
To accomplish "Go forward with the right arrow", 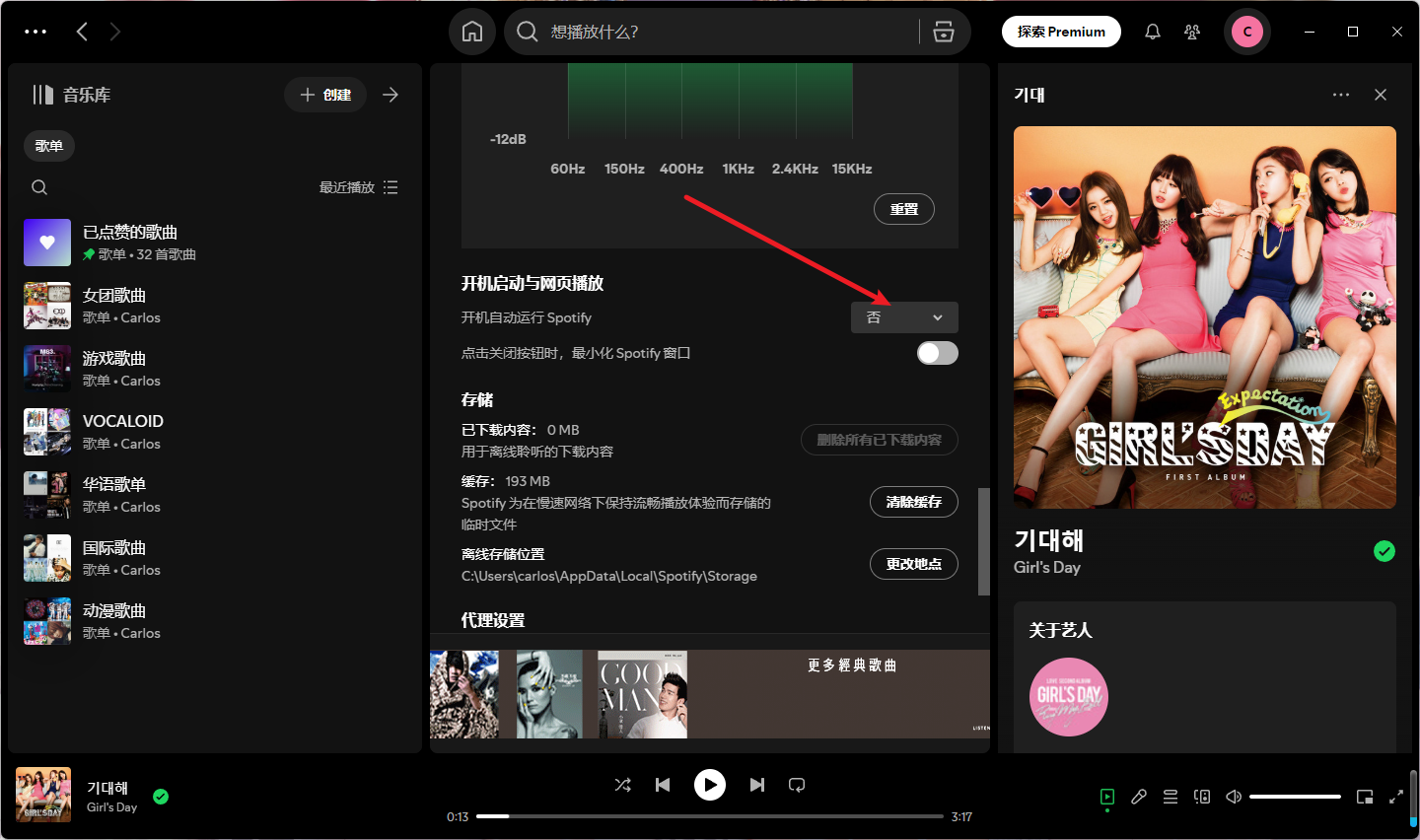I will 115,32.
